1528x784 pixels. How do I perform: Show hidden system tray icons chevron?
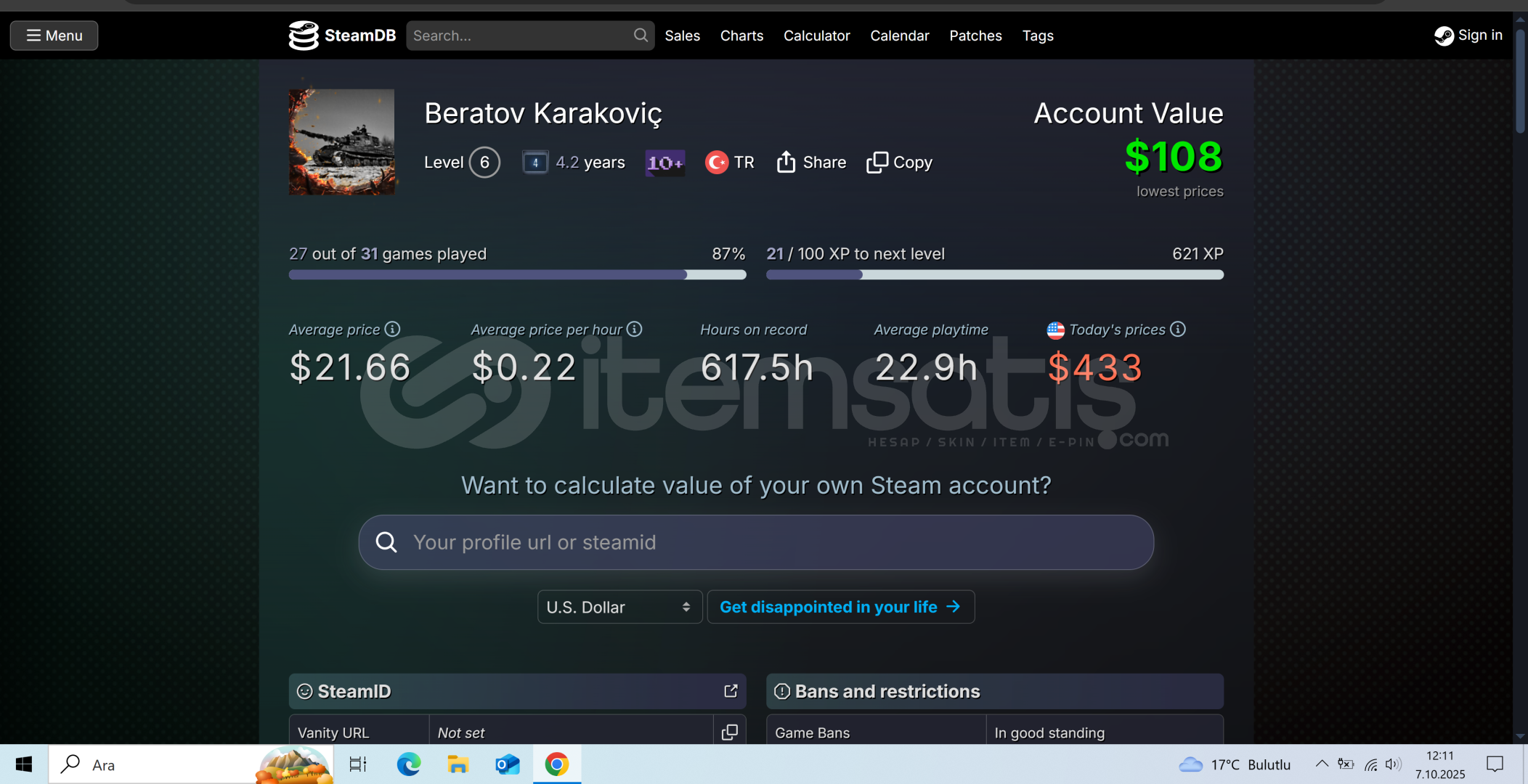point(1322,764)
